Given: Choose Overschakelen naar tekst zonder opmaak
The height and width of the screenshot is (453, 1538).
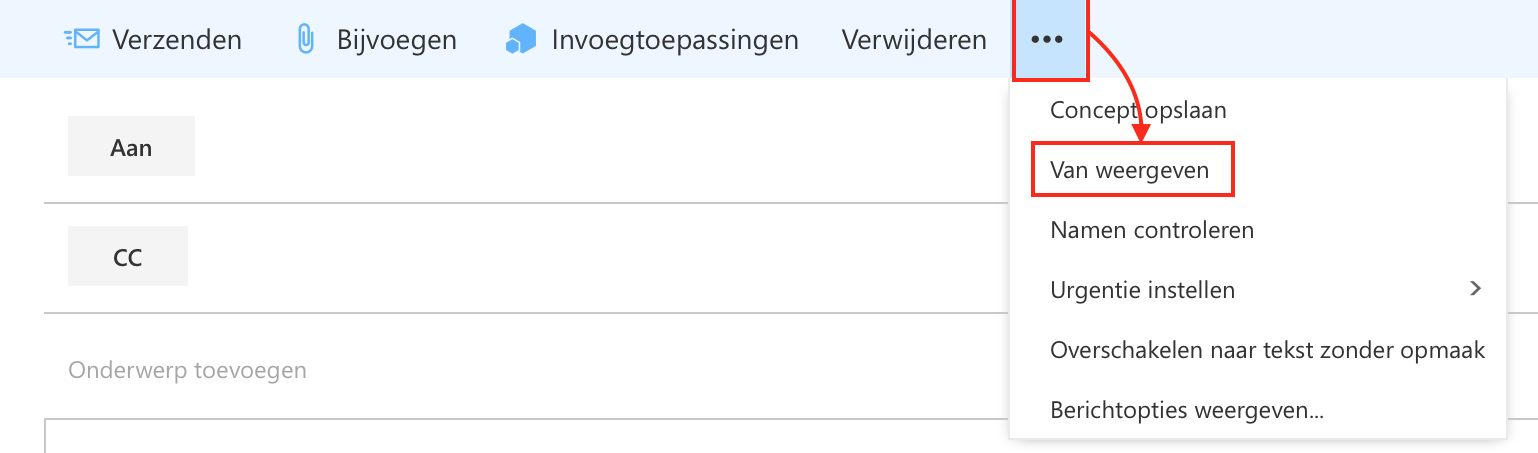Looking at the screenshot, I should [x=1267, y=350].
